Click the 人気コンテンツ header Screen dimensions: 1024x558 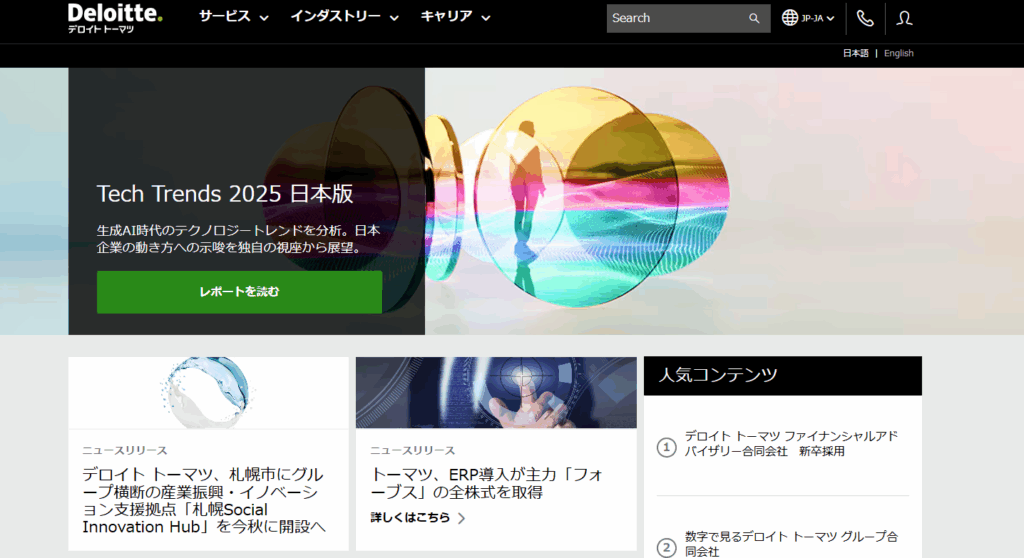[783, 376]
